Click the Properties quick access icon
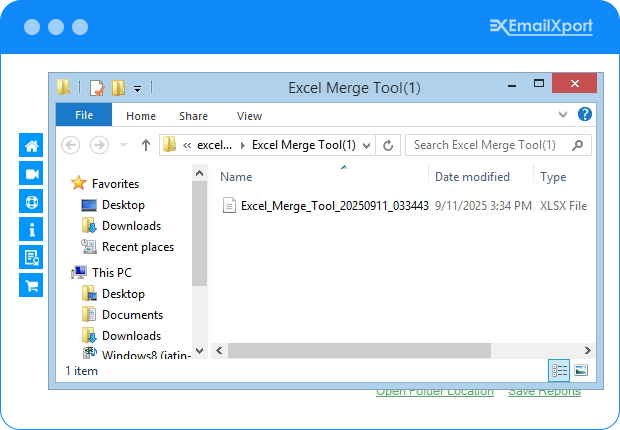The width and height of the screenshot is (620, 430). click(x=97, y=88)
